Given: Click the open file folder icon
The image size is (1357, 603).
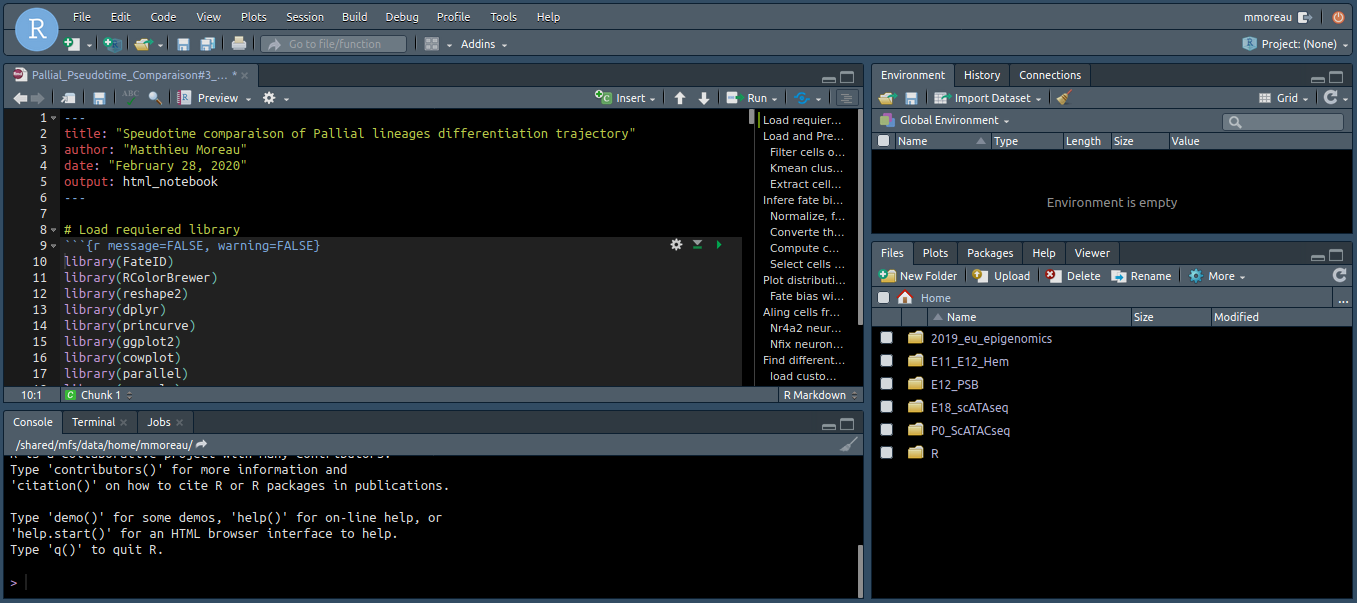Looking at the screenshot, I should coord(143,44).
